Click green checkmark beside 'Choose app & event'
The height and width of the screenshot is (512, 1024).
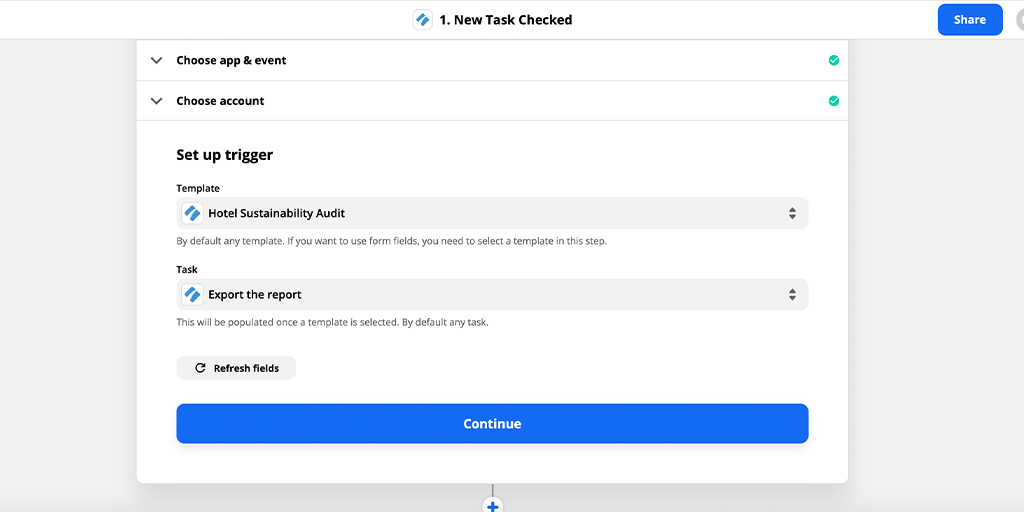[x=833, y=61]
